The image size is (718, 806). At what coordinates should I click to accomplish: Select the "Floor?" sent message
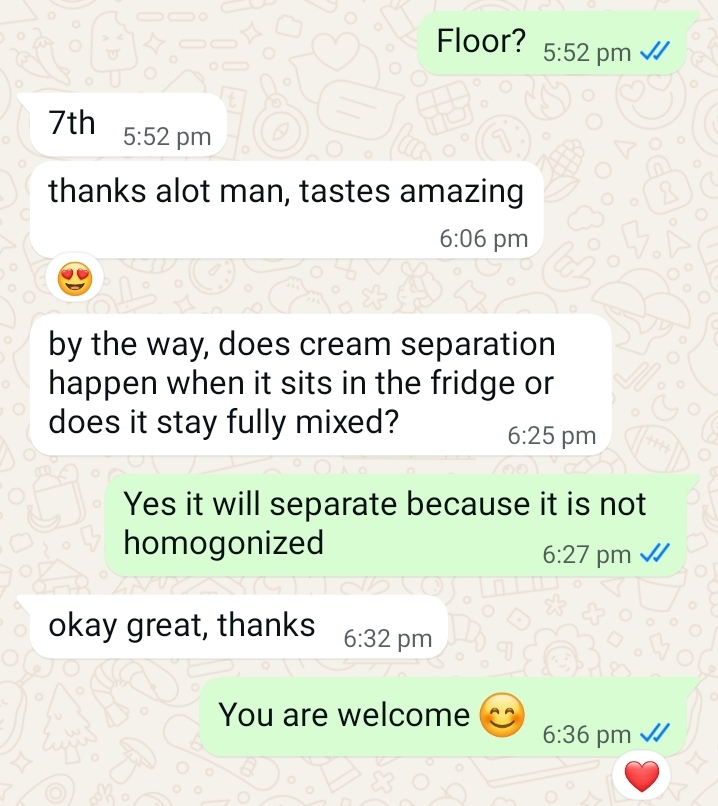pos(553,43)
